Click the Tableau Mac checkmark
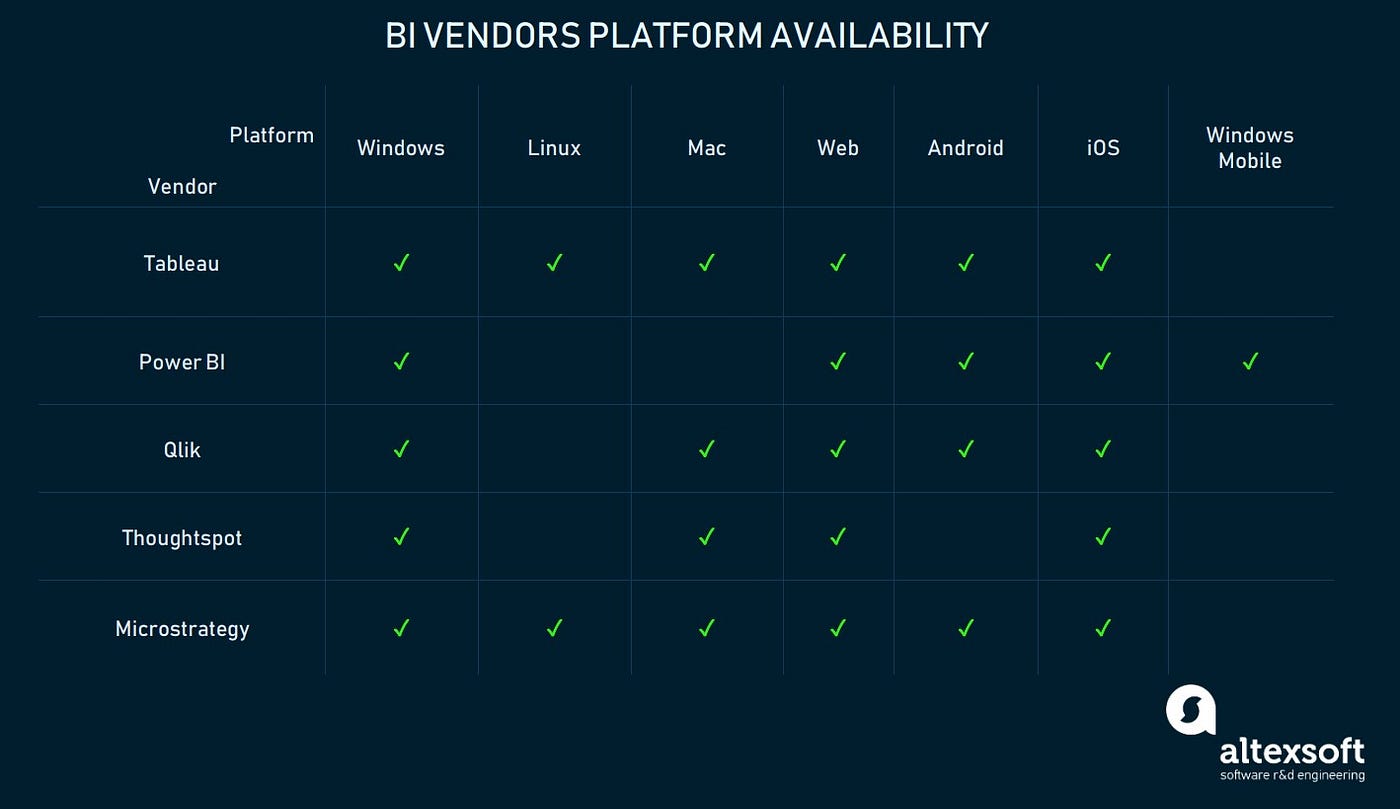The height and width of the screenshot is (809, 1400). 706,263
